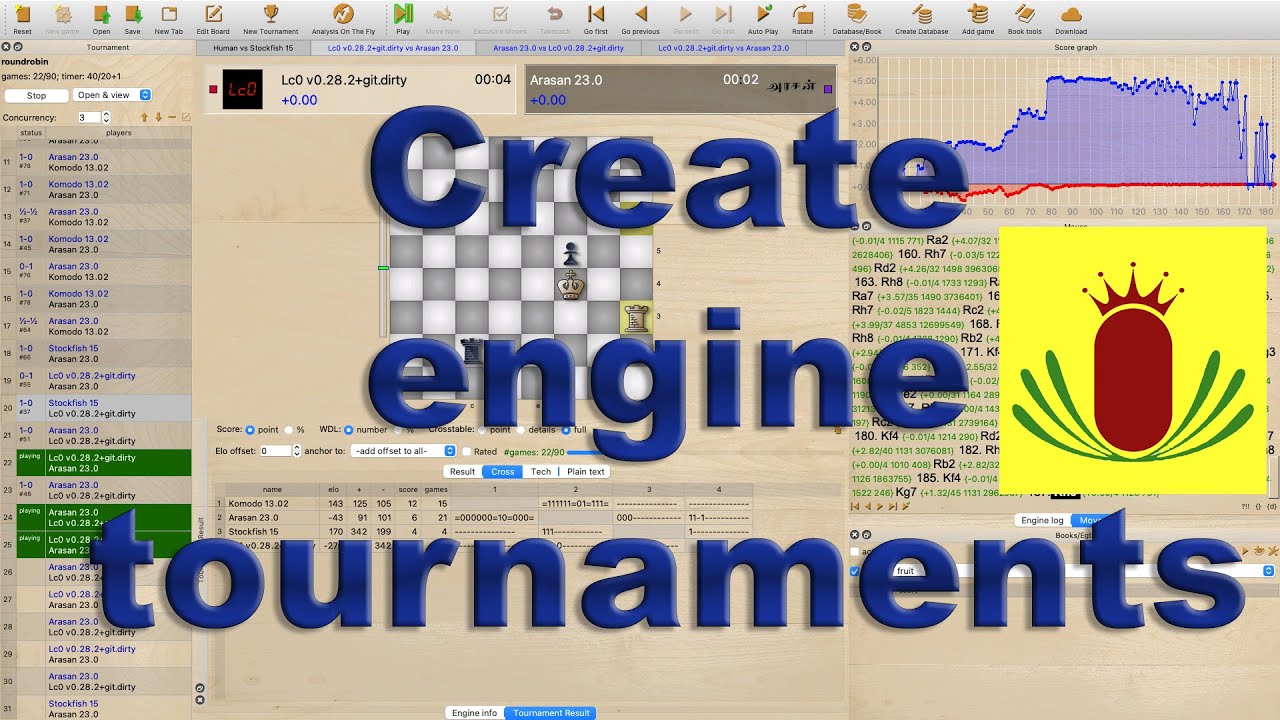The width and height of the screenshot is (1280, 720).
Task: Click the Open toolbar icon
Action: [101, 14]
